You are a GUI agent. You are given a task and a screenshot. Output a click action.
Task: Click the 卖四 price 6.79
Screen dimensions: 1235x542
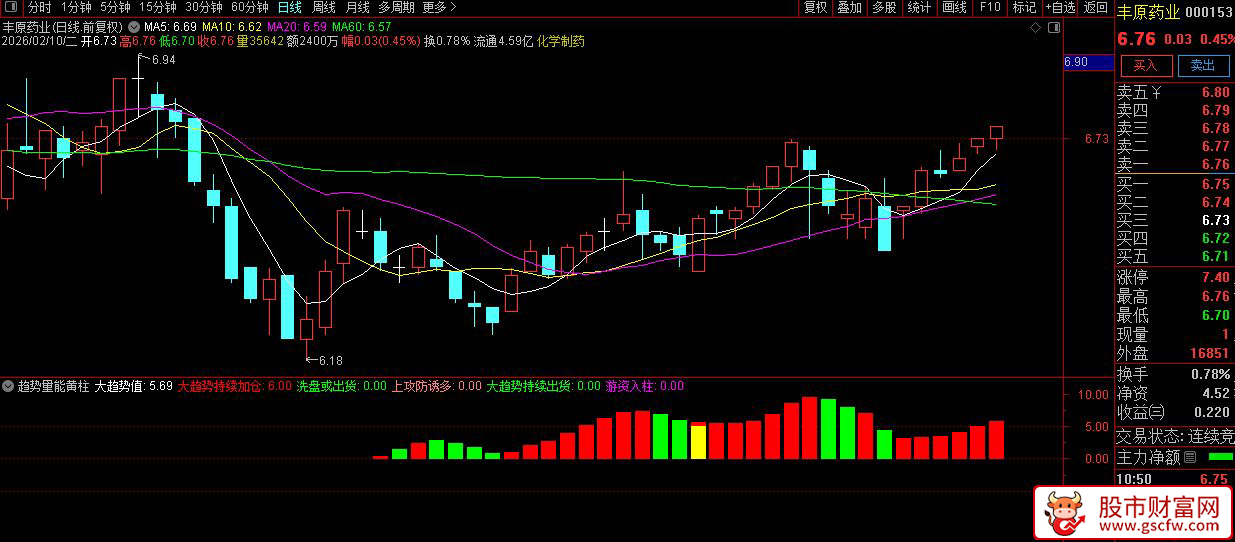[x=1215, y=111]
